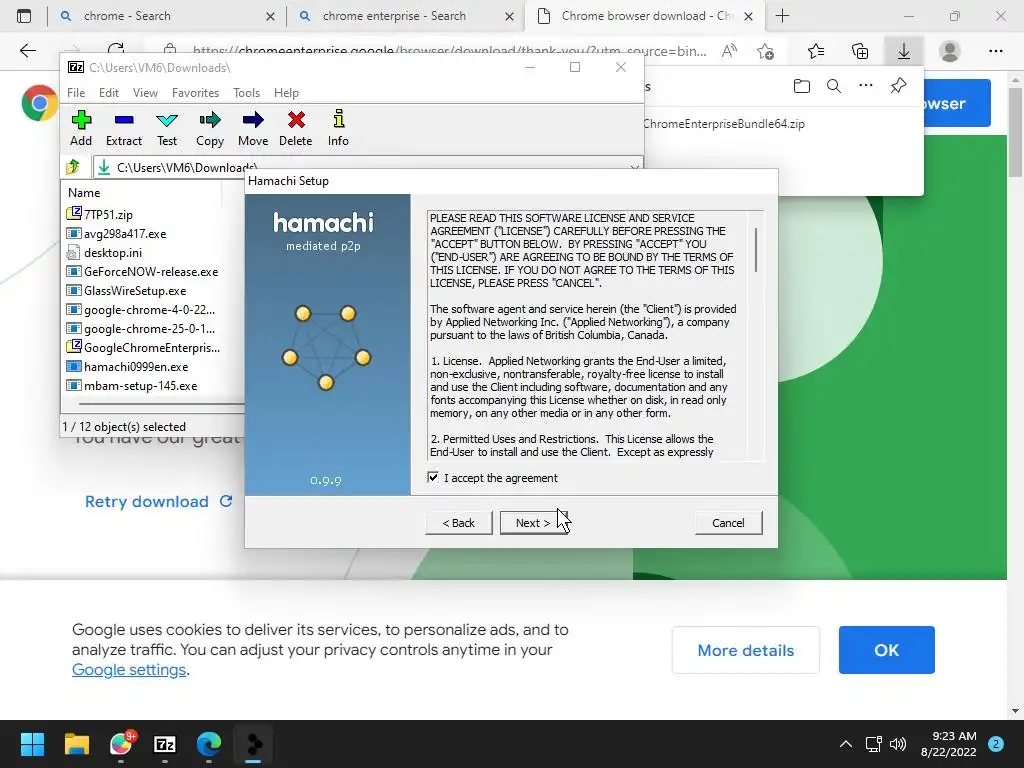The height and width of the screenshot is (768, 1024).
Task: Uncheck I accept the agreement
Action: click(x=433, y=477)
